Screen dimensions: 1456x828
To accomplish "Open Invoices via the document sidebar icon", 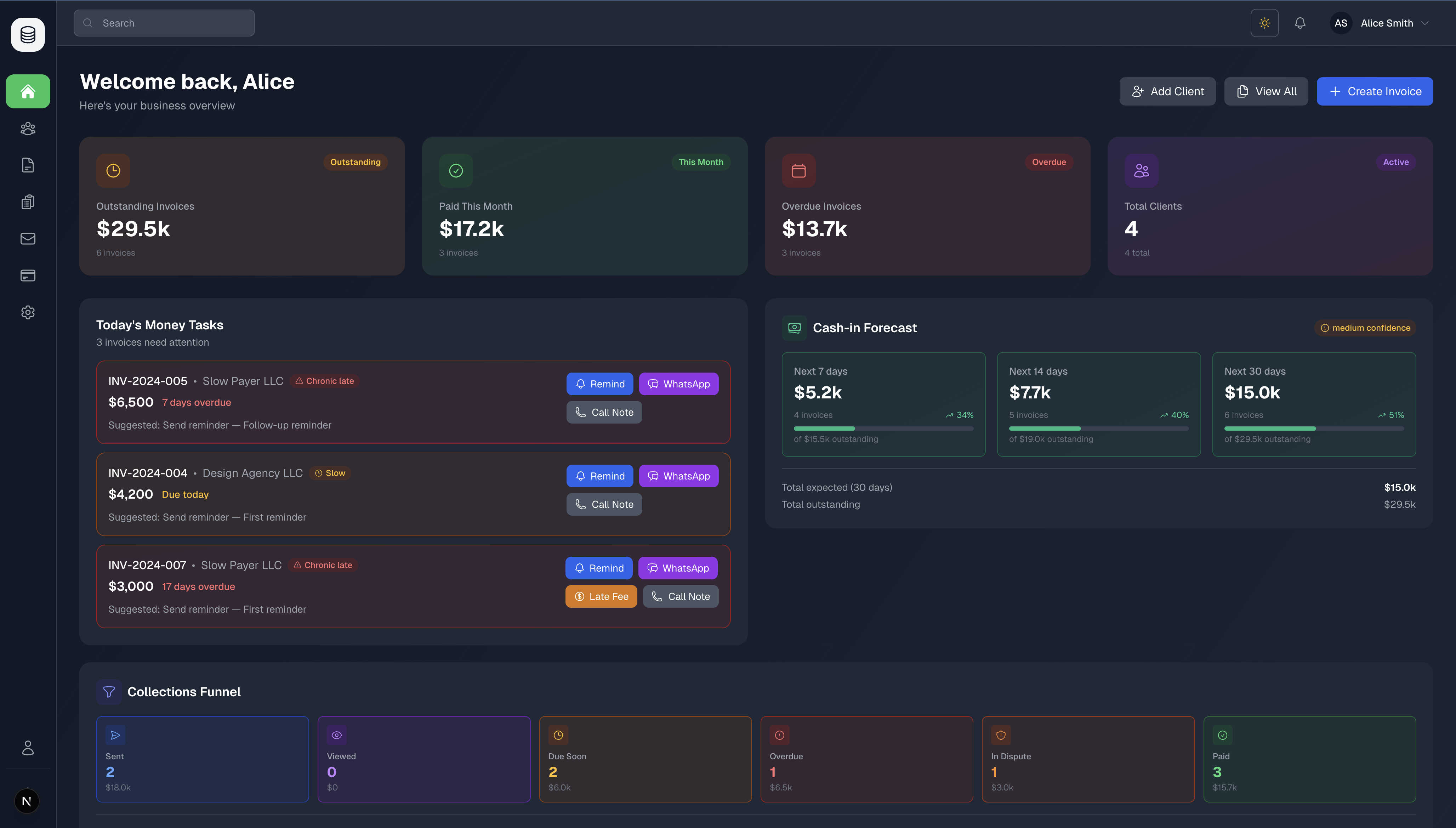I will point(27,165).
